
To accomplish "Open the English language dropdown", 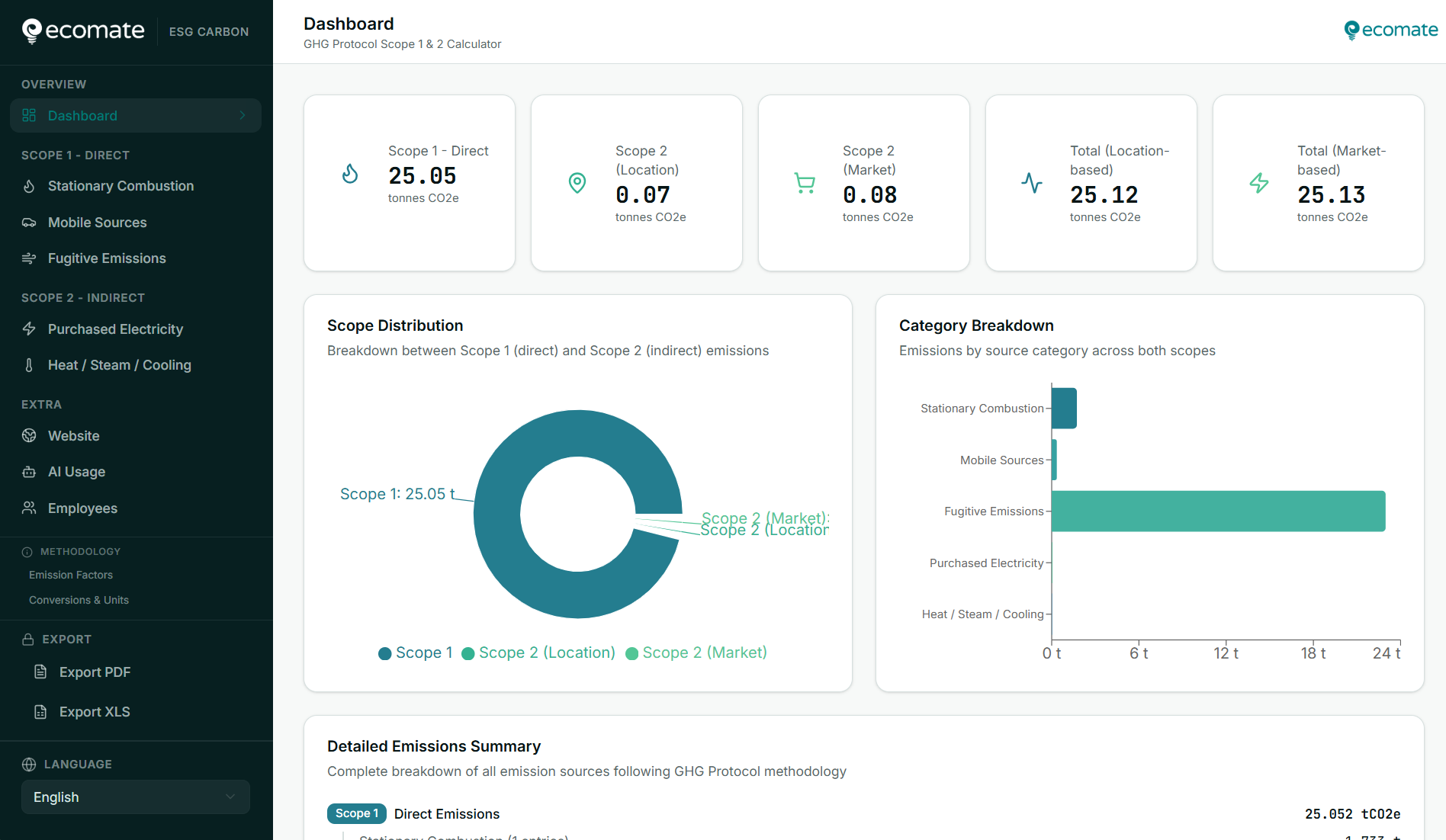I will click(135, 797).
